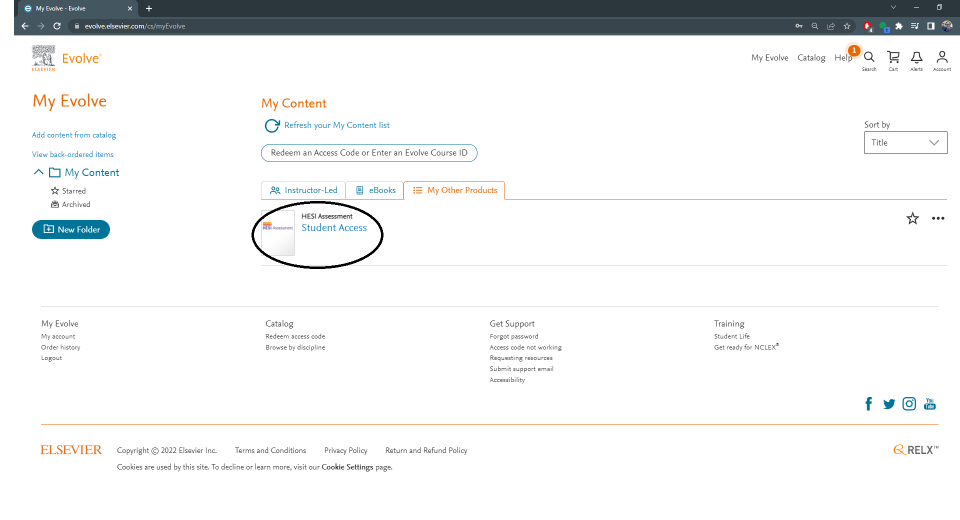Click the browser zoom magnifier icon
Screen dimensions: 960x520
click(x=815, y=26)
